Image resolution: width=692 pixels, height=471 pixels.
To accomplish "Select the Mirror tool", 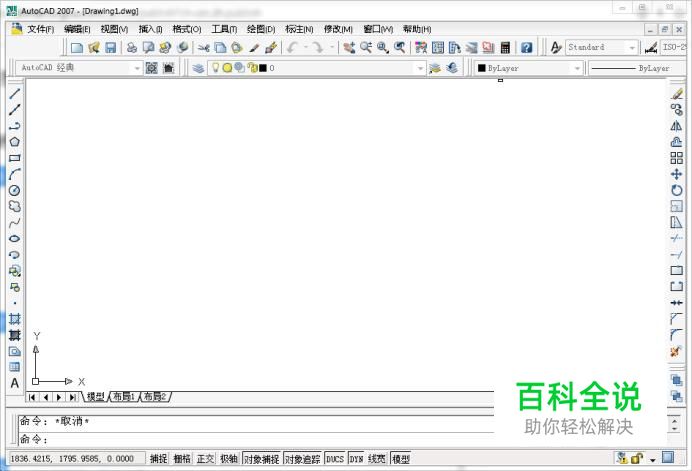I will click(x=677, y=126).
